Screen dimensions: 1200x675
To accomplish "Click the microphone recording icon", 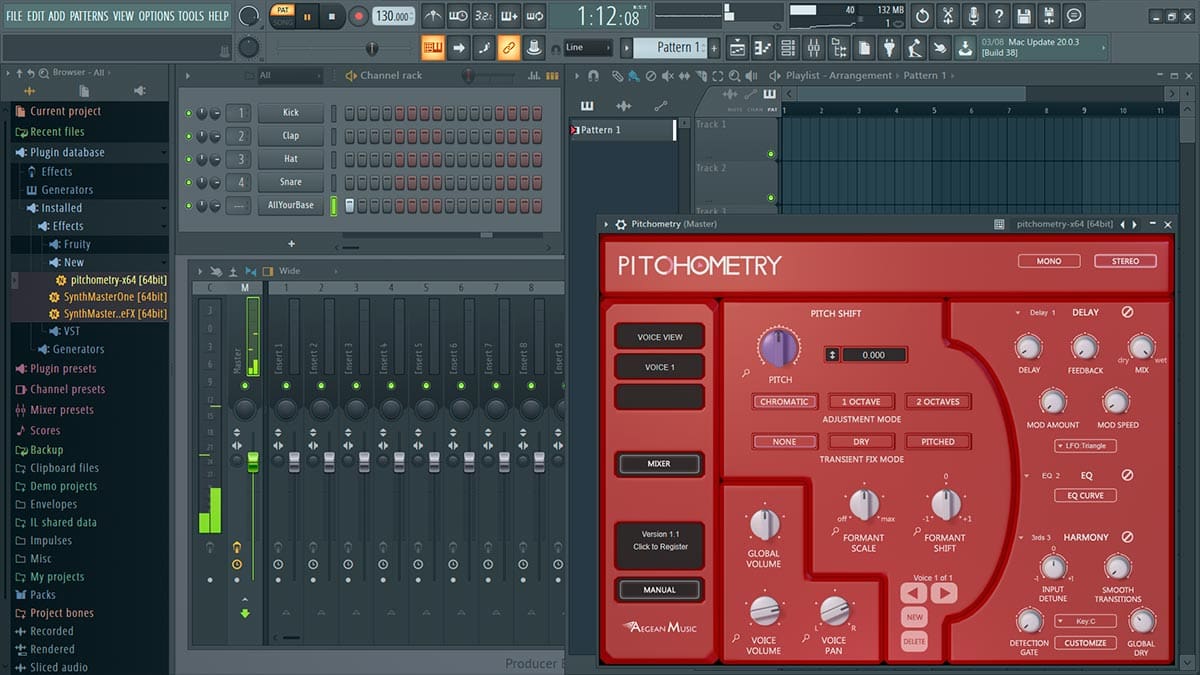I will click(x=973, y=16).
